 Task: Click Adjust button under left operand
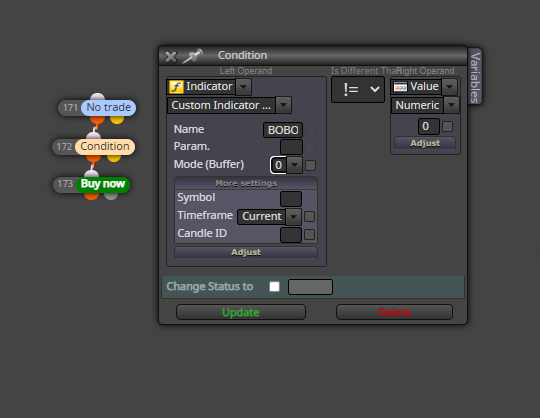click(246, 252)
